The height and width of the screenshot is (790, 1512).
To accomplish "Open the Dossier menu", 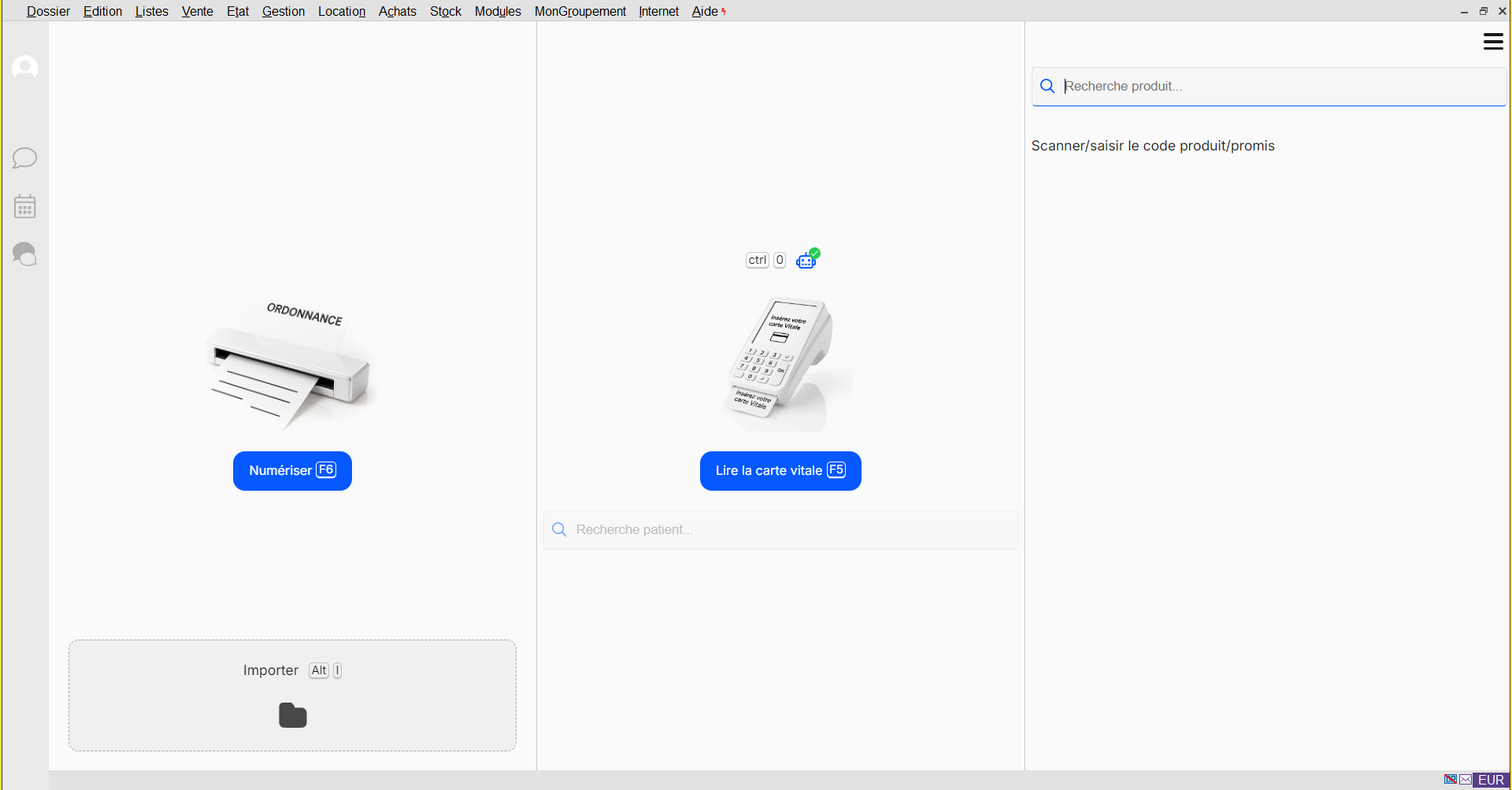I will [x=48, y=11].
